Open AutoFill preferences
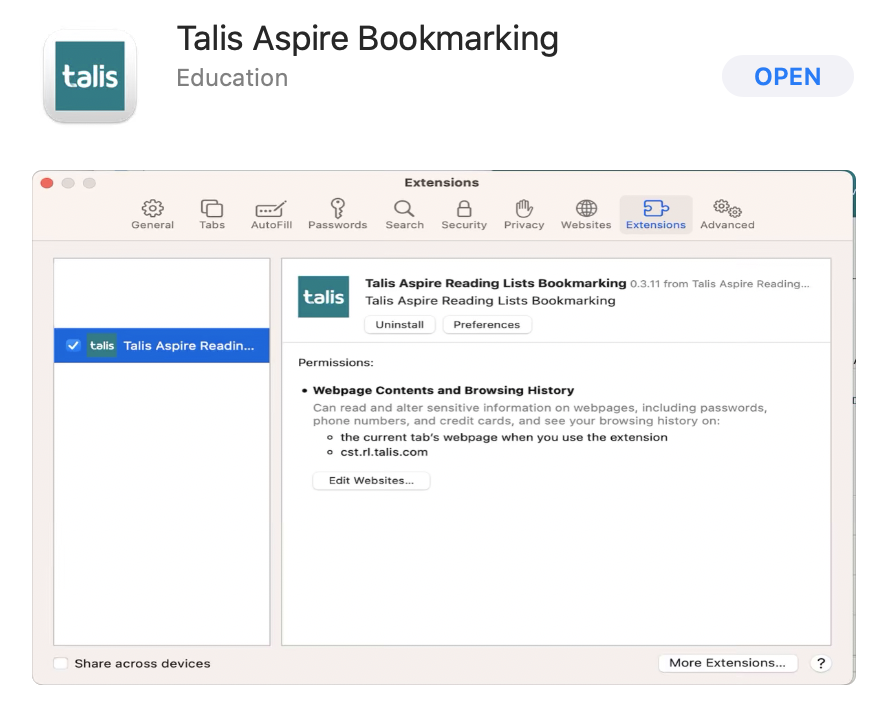The image size is (880, 714). click(270, 210)
